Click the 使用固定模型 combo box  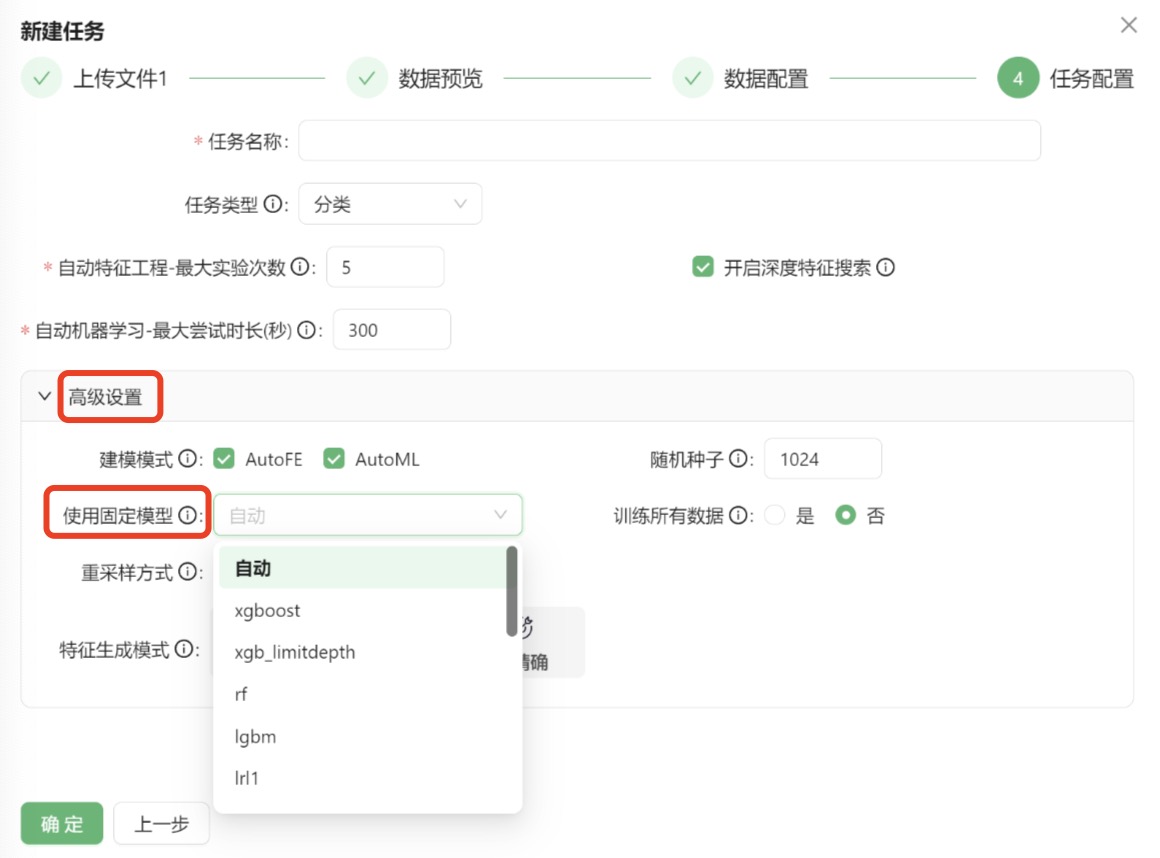(x=367, y=516)
